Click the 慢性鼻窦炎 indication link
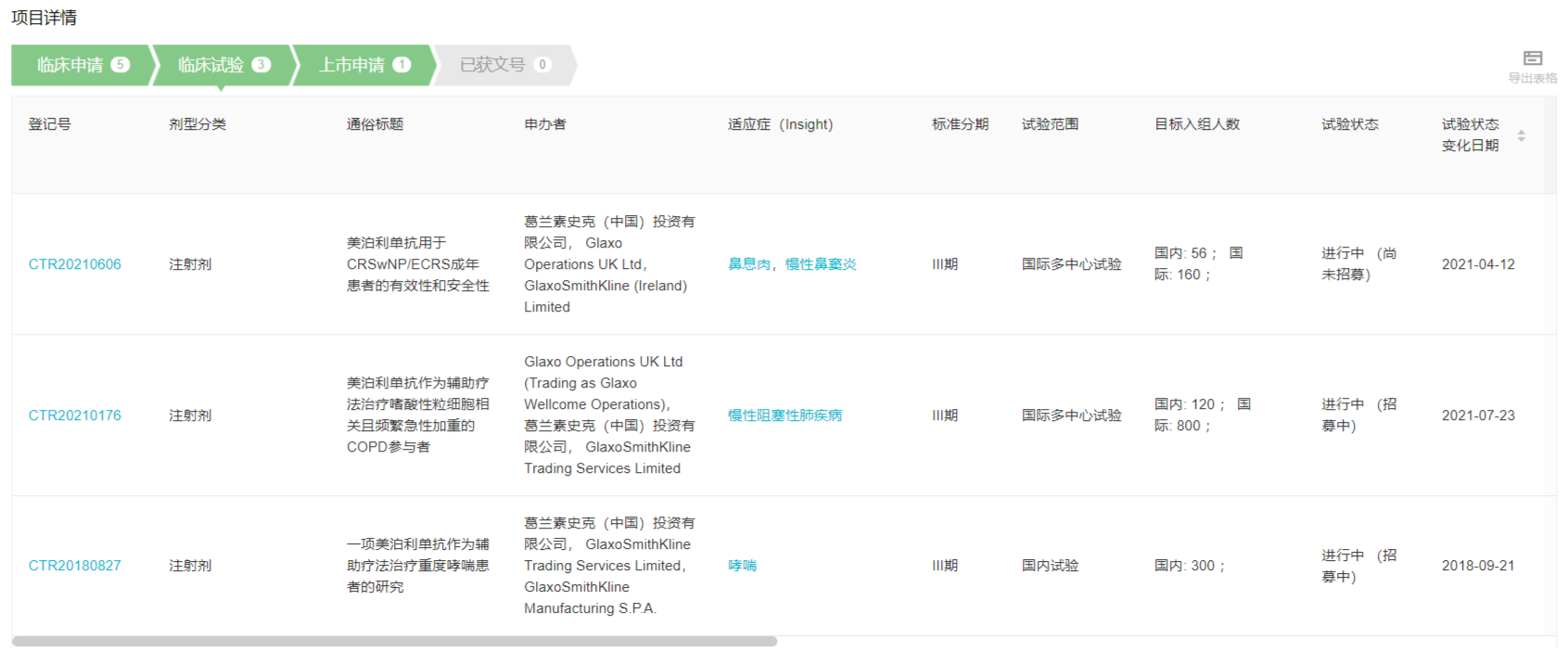Image resolution: width=1568 pixels, height=651 pixels. click(821, 264)
